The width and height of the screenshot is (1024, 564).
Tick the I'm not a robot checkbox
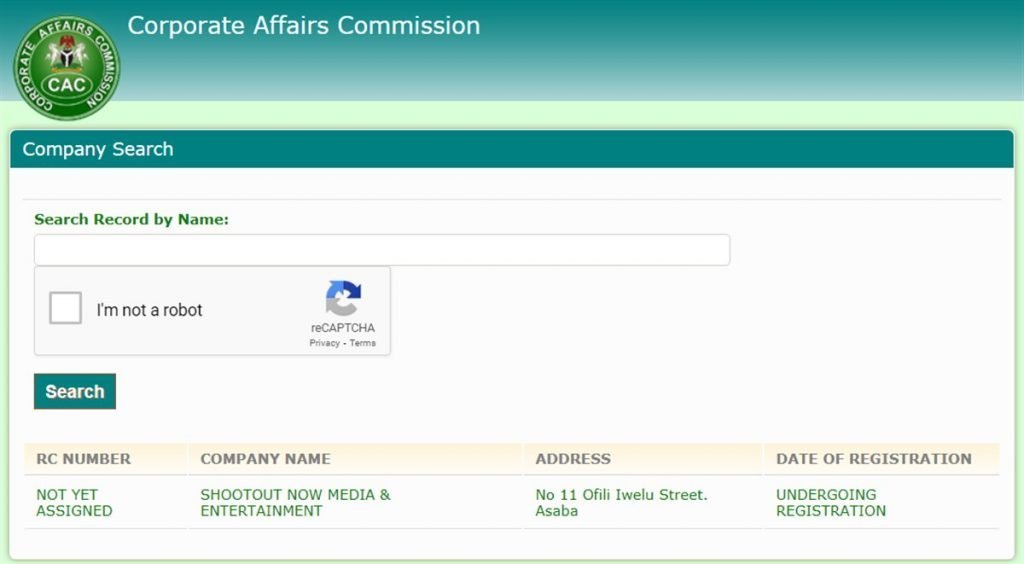click(x=65, y=308)
